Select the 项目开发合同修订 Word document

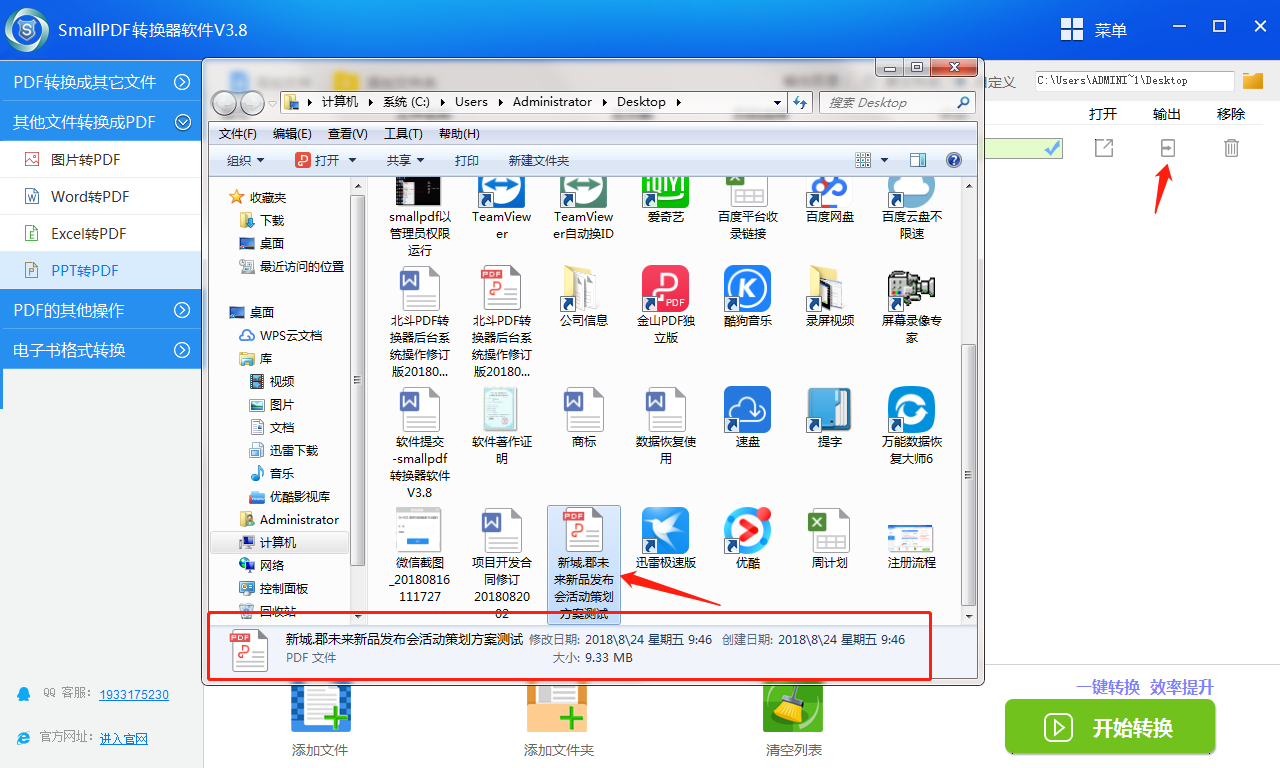point(502,563)
